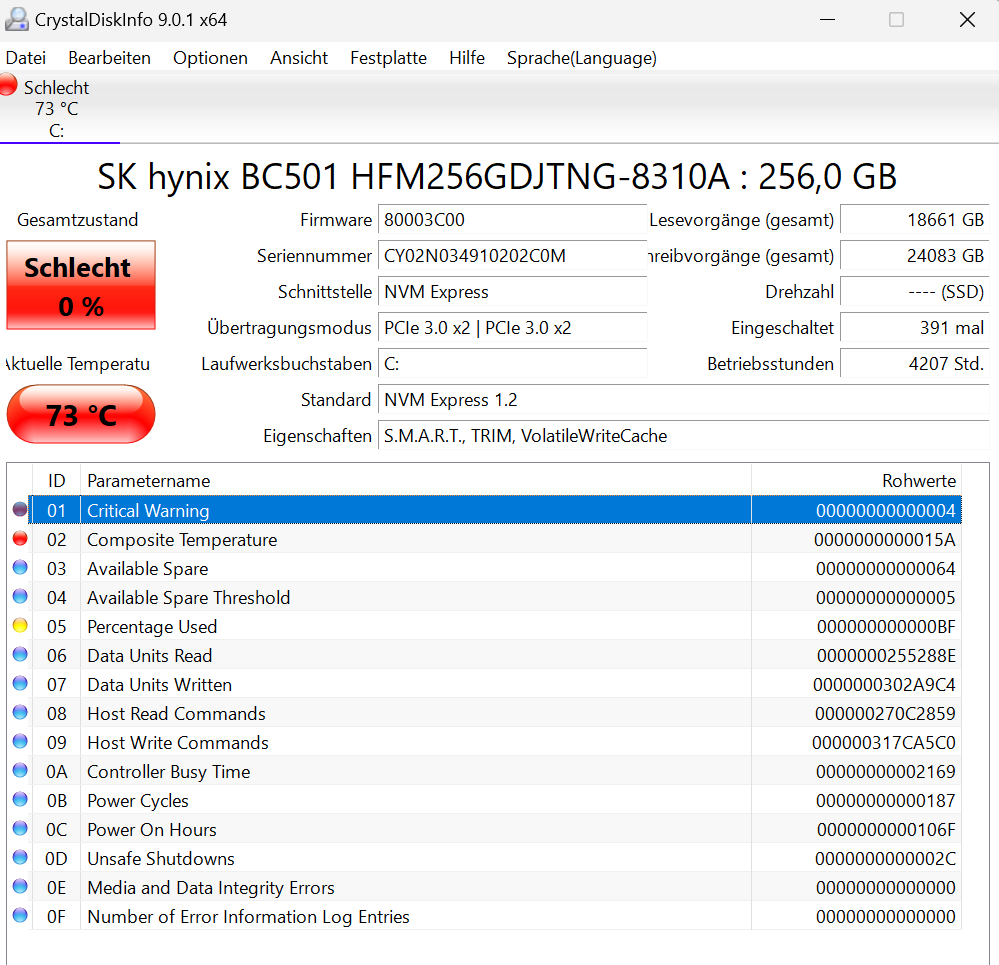Click the blue status orb of Data Units Read
Image resolution: width=999 pixels, height=965 pixels.
point(20,655)
